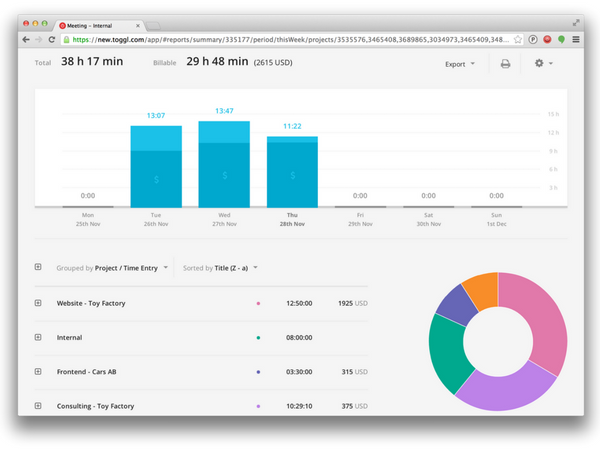Open the Chrome hamburger menu
The image size is (600, 450).
pos(576,39)
